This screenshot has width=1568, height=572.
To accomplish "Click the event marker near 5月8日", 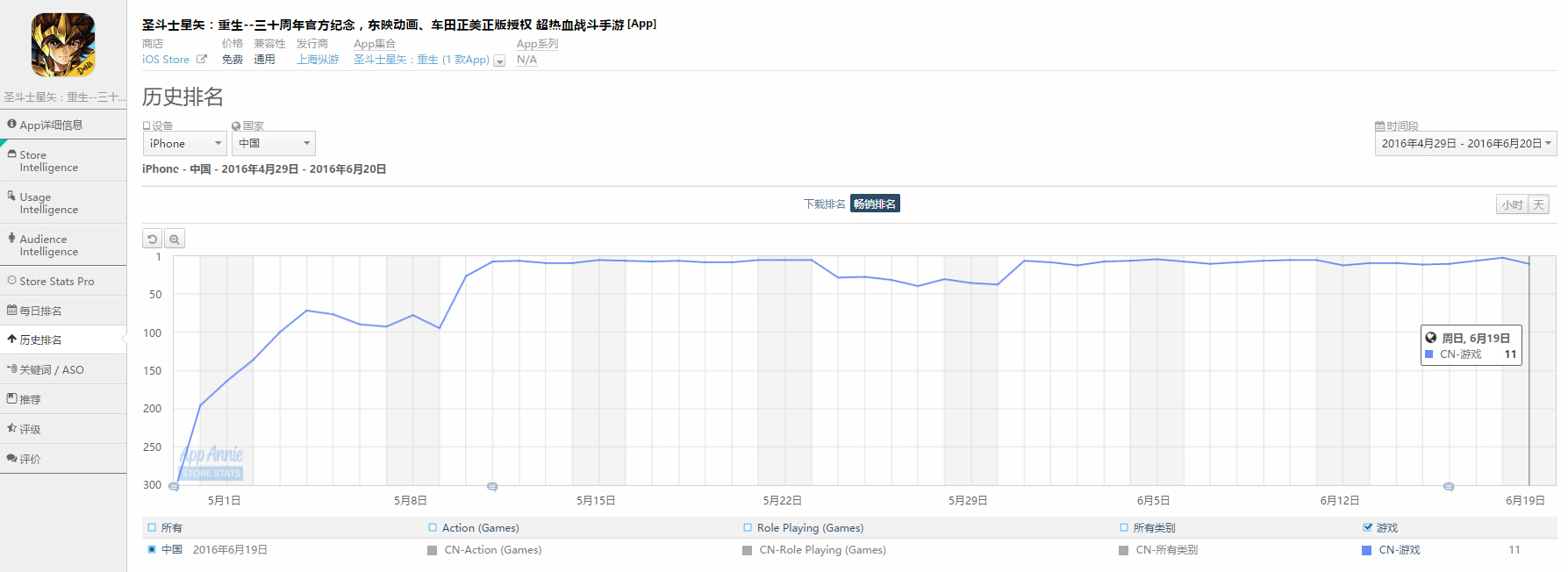I will pyautogui.click(x=492, y=486).
